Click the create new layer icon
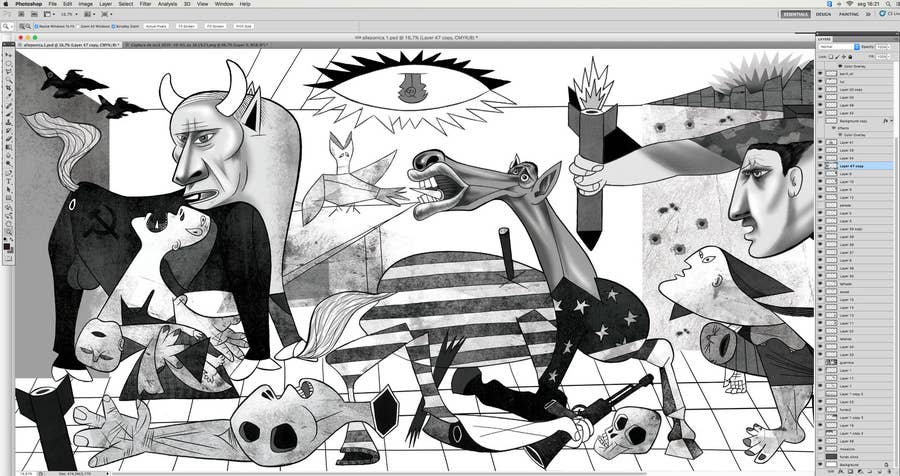This screenshot has height=476, width=900. click(x=879, y=471)
